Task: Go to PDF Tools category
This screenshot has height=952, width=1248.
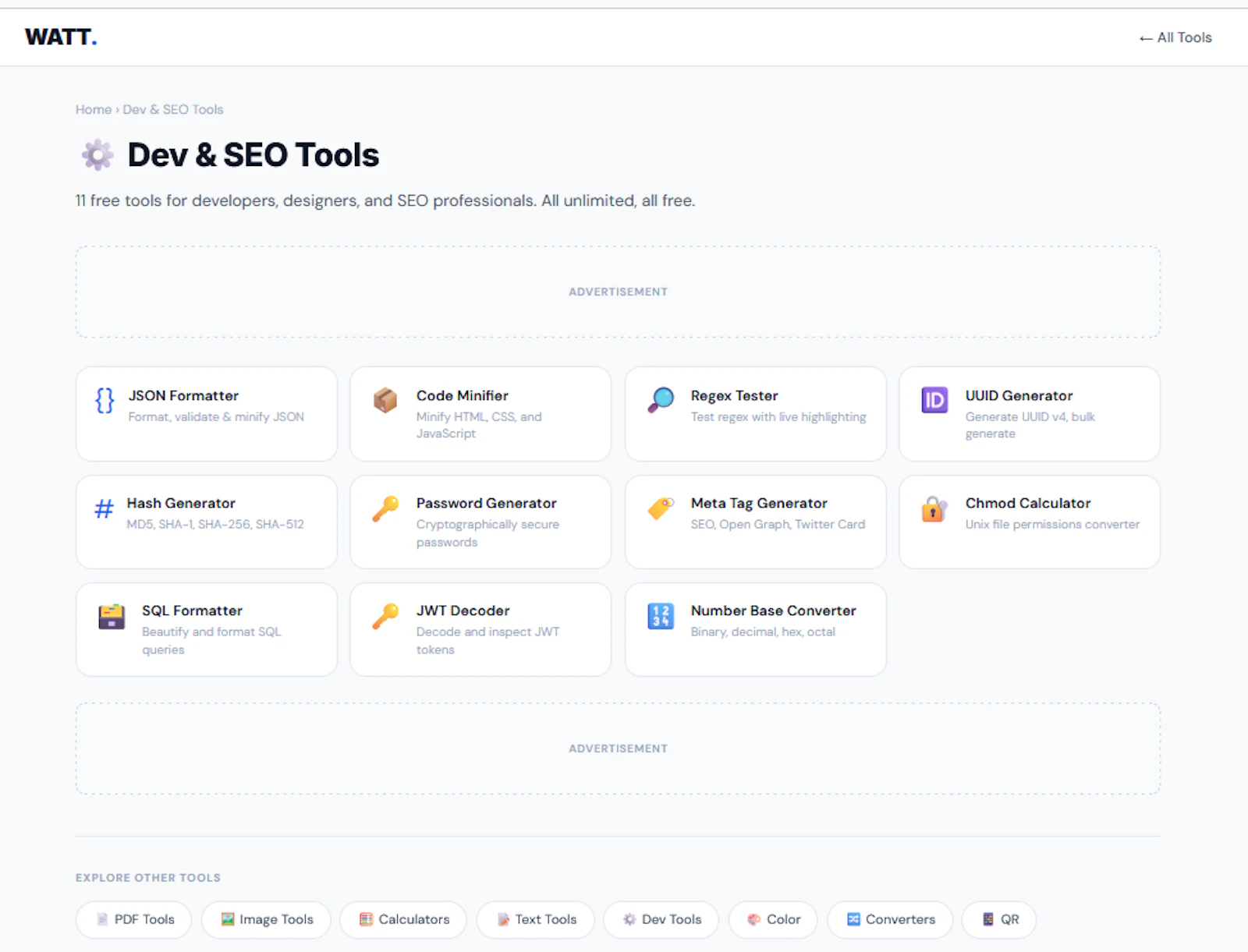Action: tap(133, 919)
